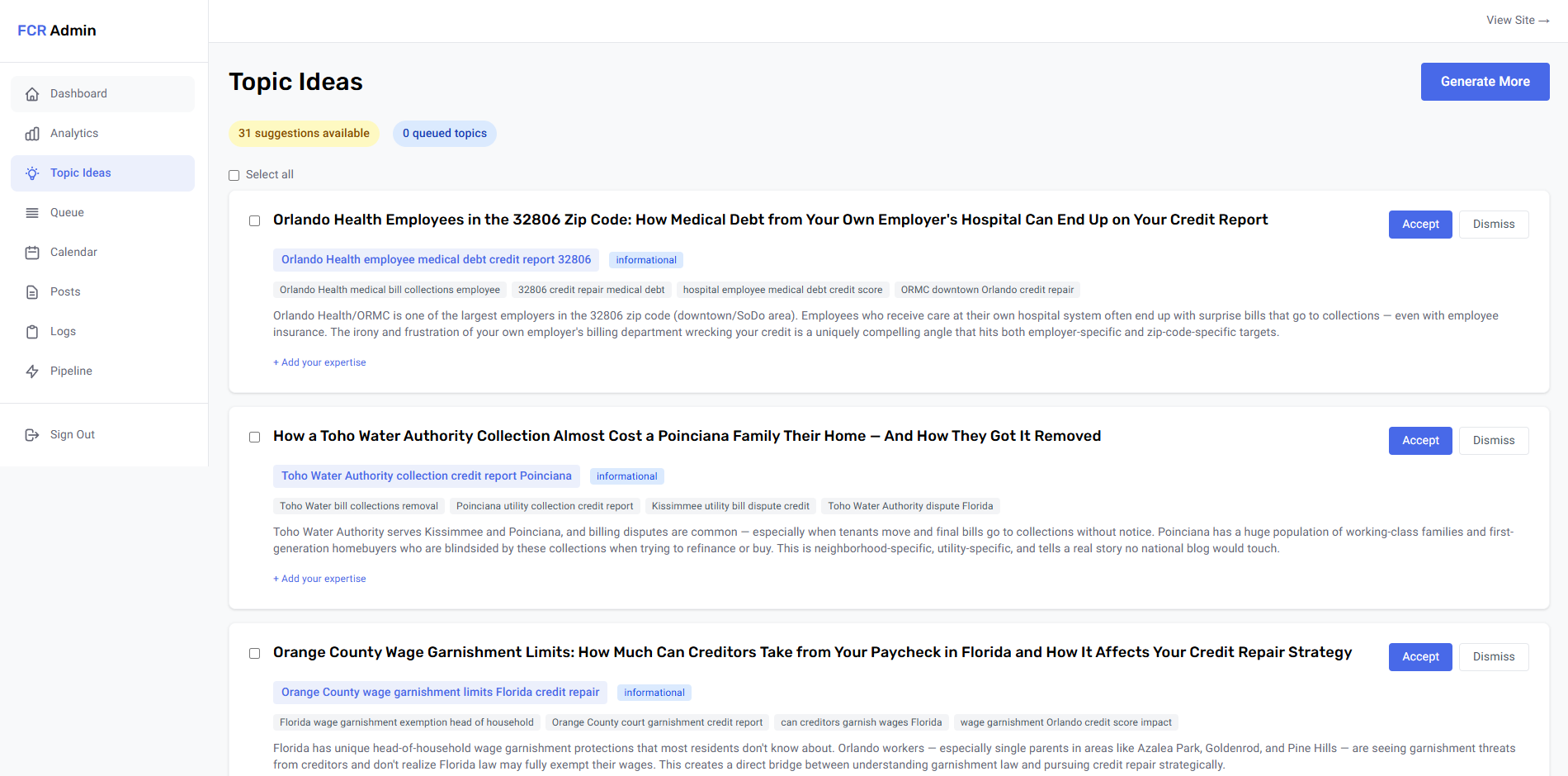Click the Logs clipboard icon
Viewport: 1568px width, 776px height.
(32, 332)
